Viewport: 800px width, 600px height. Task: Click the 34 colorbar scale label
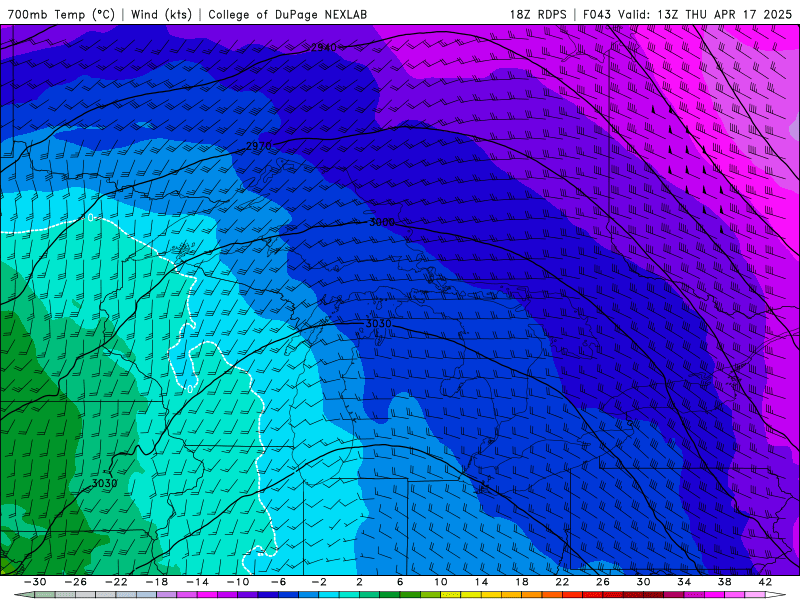684,582
